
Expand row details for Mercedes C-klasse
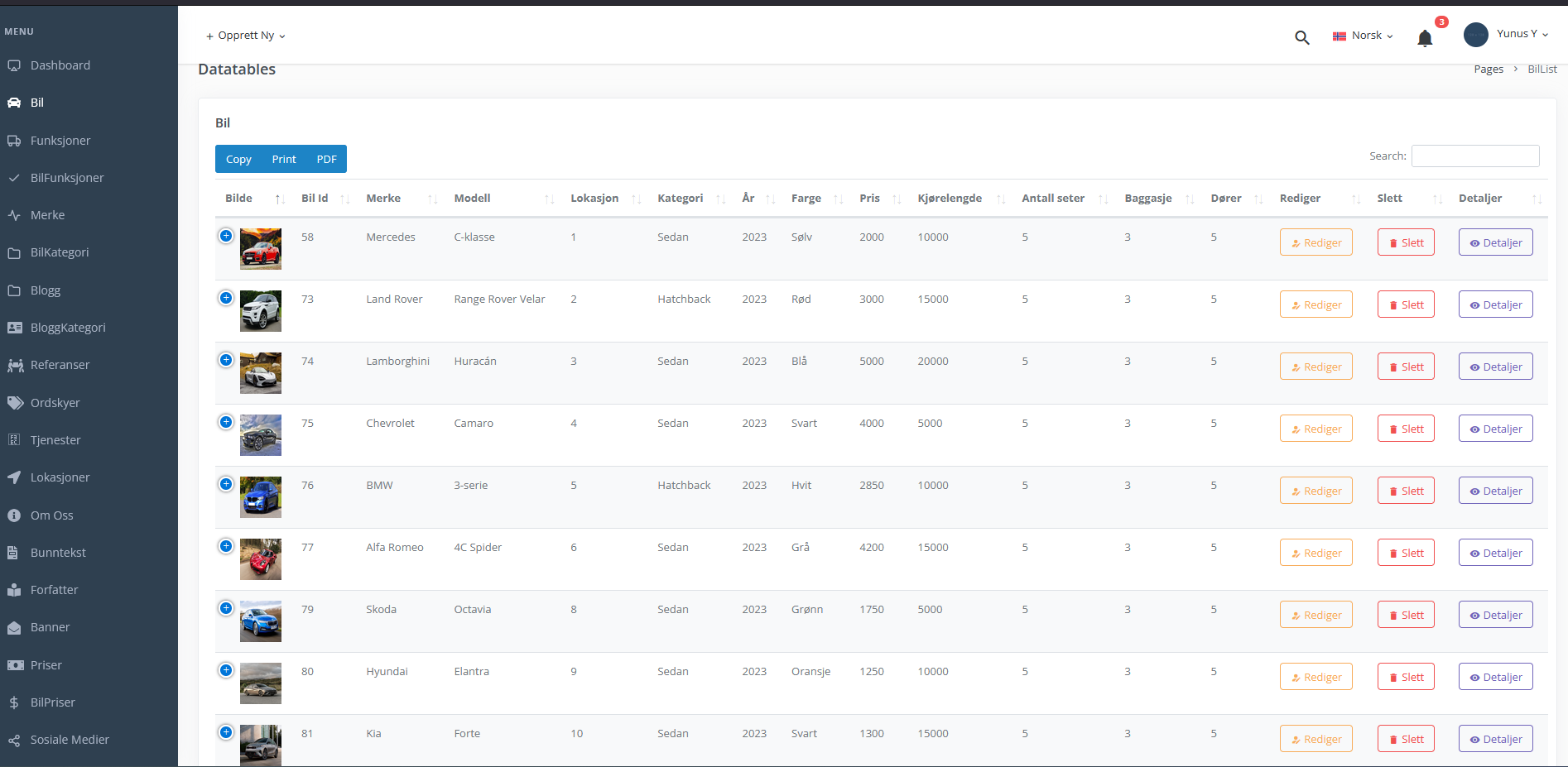point(226,236)
